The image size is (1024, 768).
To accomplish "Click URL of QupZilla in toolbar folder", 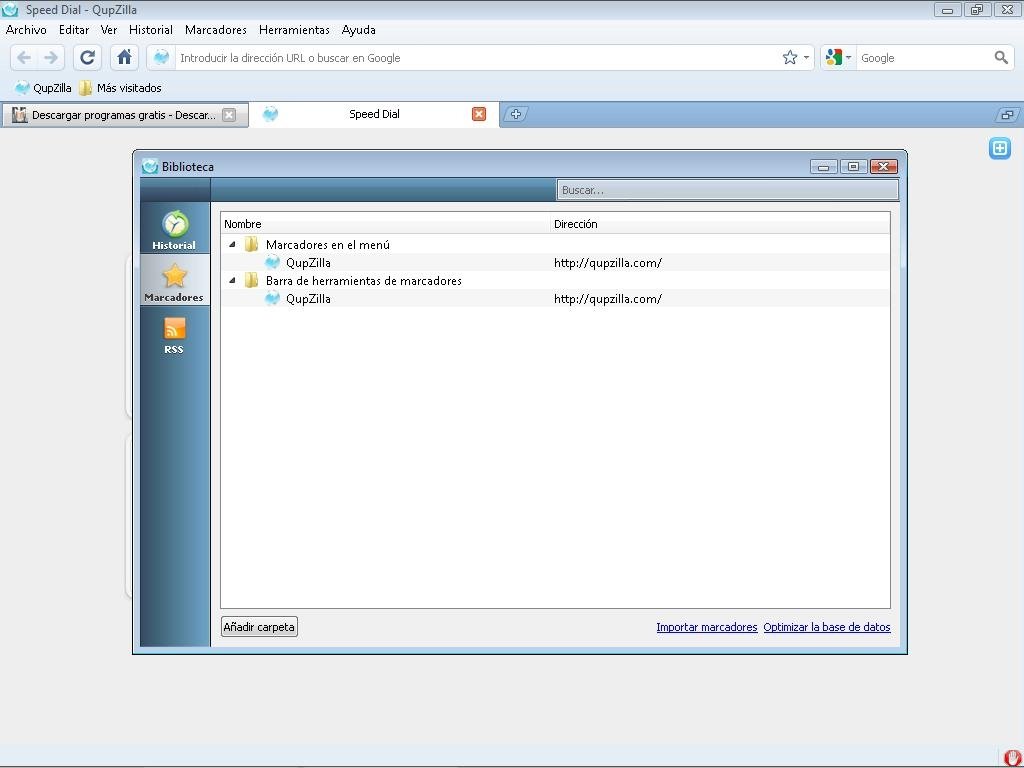I will click(x=608, y=298).
